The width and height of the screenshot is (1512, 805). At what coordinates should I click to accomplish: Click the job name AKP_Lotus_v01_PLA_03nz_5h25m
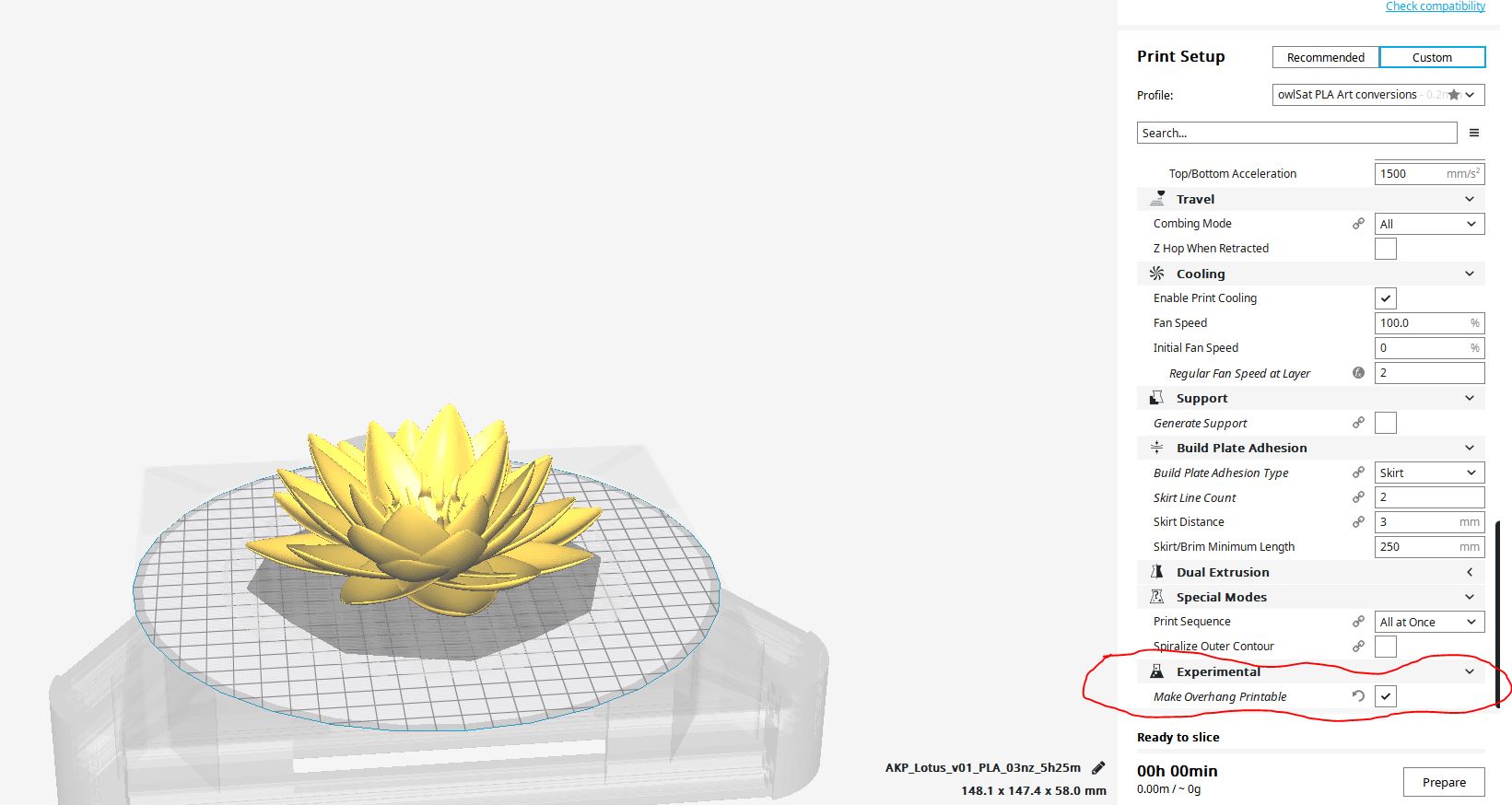coord(983,767)
